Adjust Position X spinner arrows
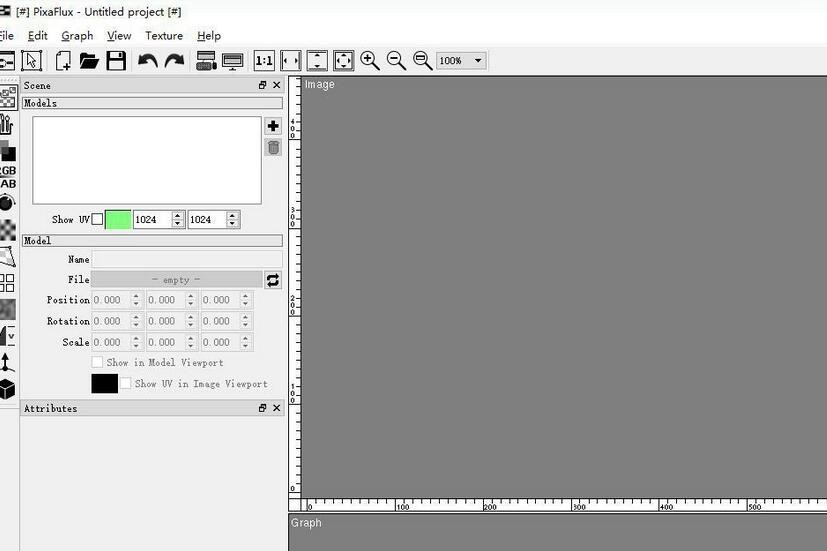The image size is (827, 551). [136, 300]
